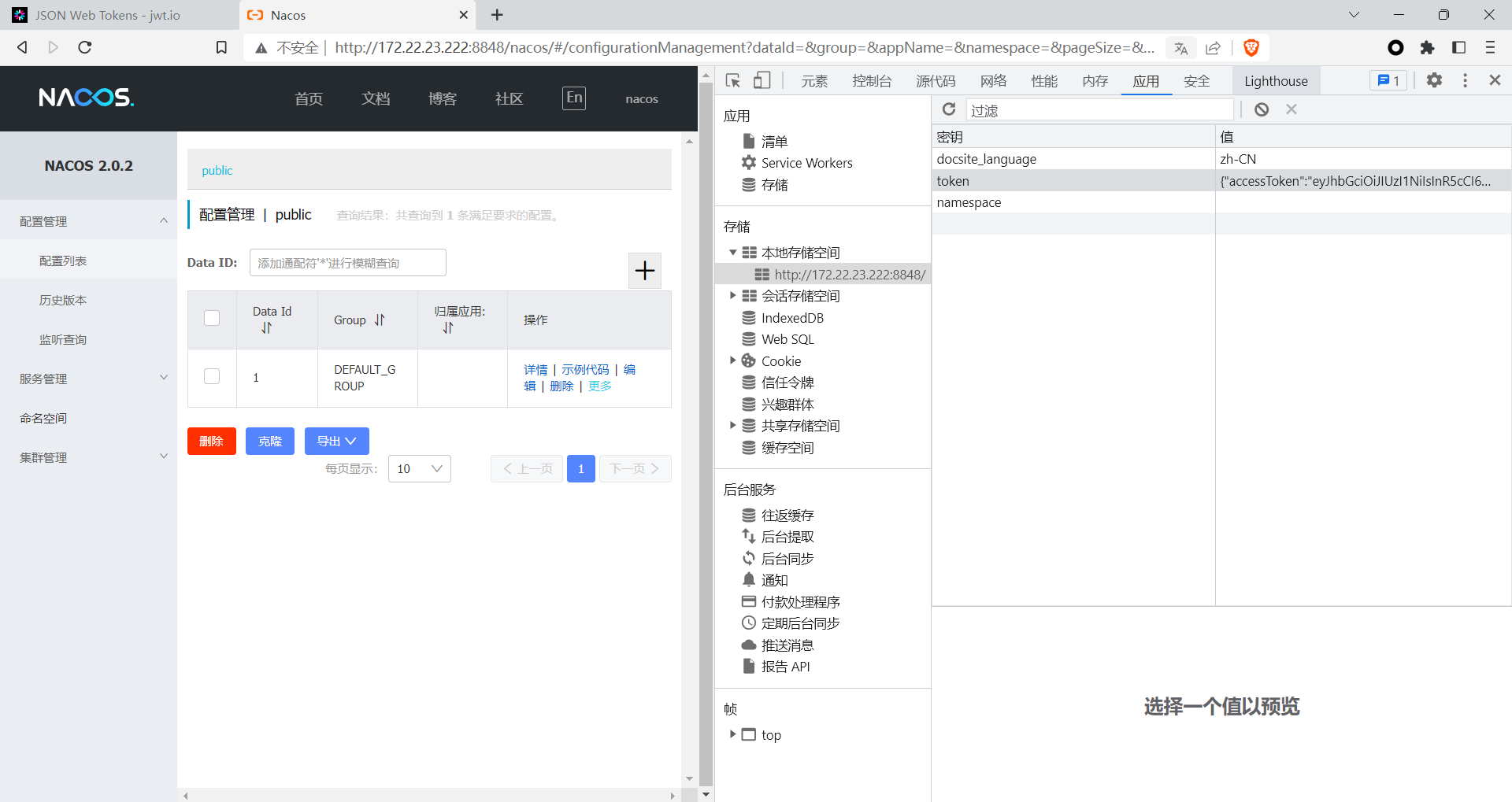Collapse 配置管理 sidebar menu
Viewport: 1512px width, 802px height.
tap(88, 221)
